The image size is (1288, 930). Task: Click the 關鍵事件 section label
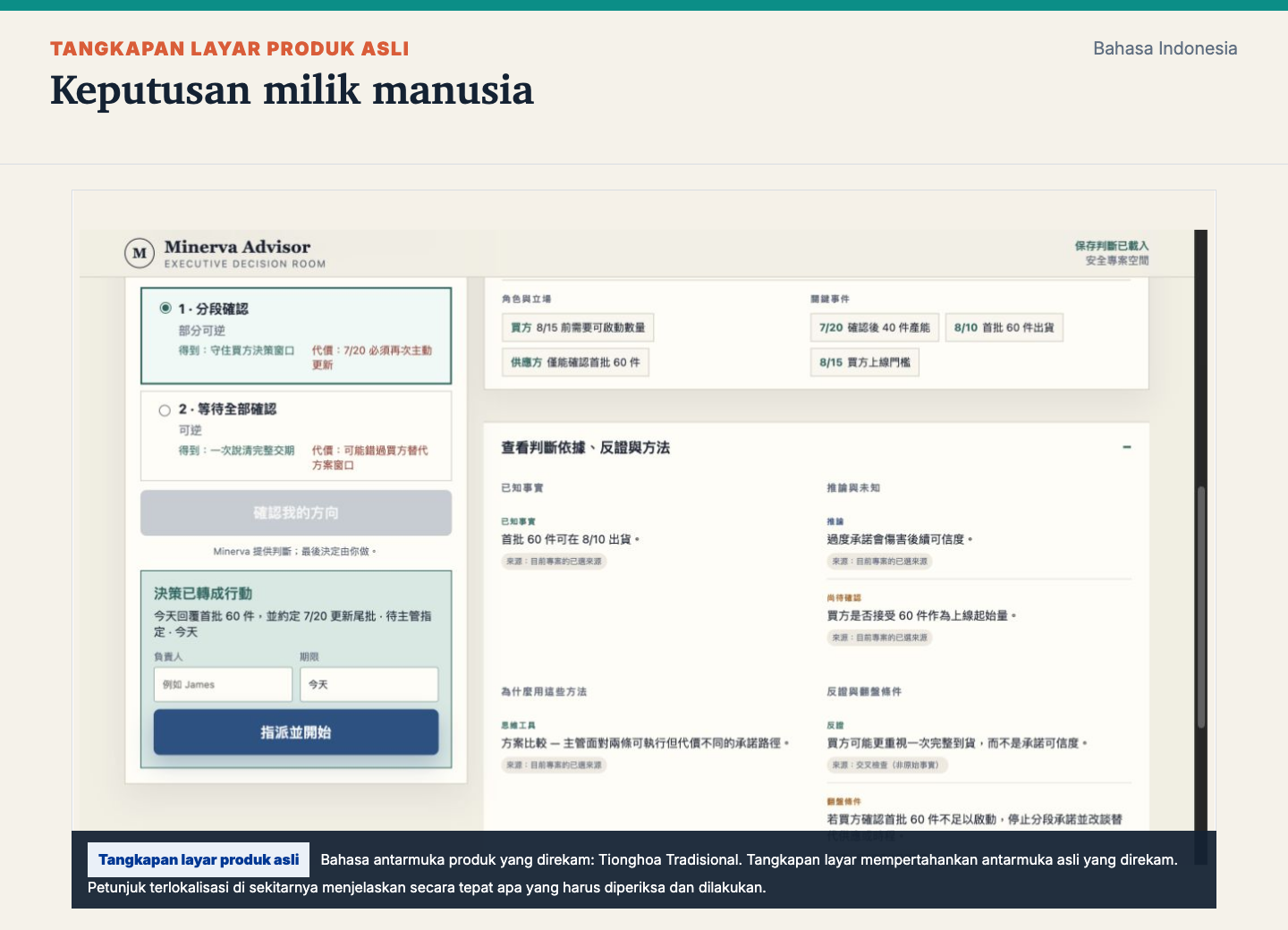click(x=830, y=299)
